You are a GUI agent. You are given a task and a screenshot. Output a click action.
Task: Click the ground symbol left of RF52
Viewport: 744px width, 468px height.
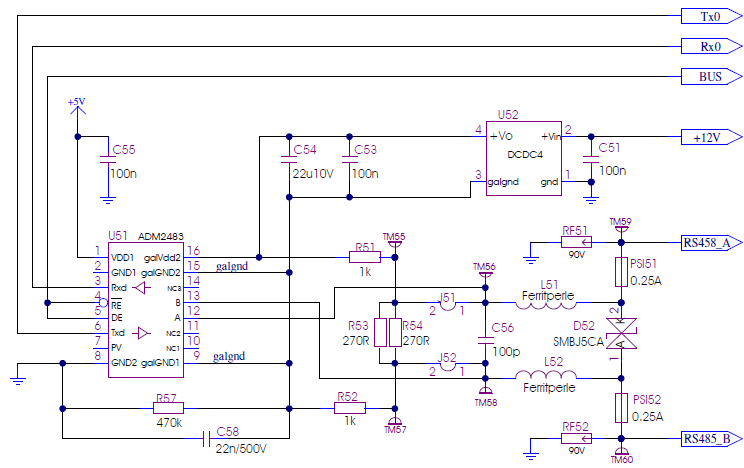coord(530,456)
